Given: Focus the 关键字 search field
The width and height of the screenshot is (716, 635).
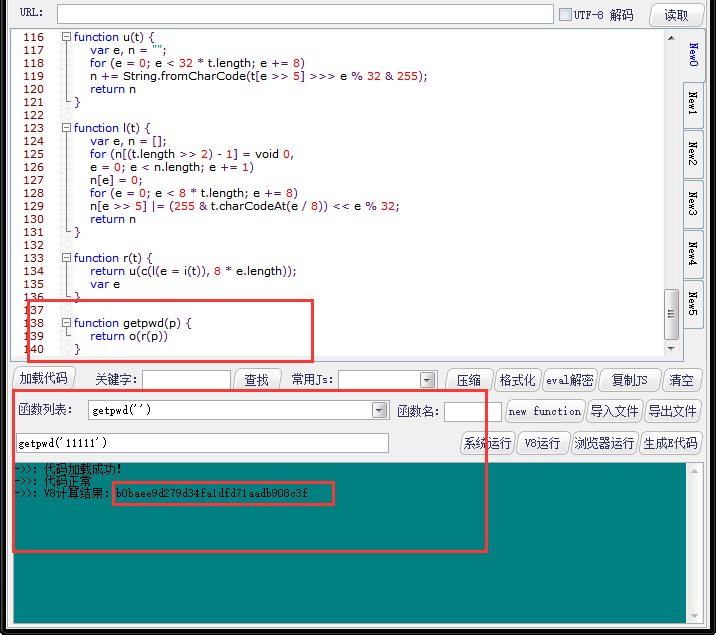Looking at the screenshot, I should (x=186, y=380).
